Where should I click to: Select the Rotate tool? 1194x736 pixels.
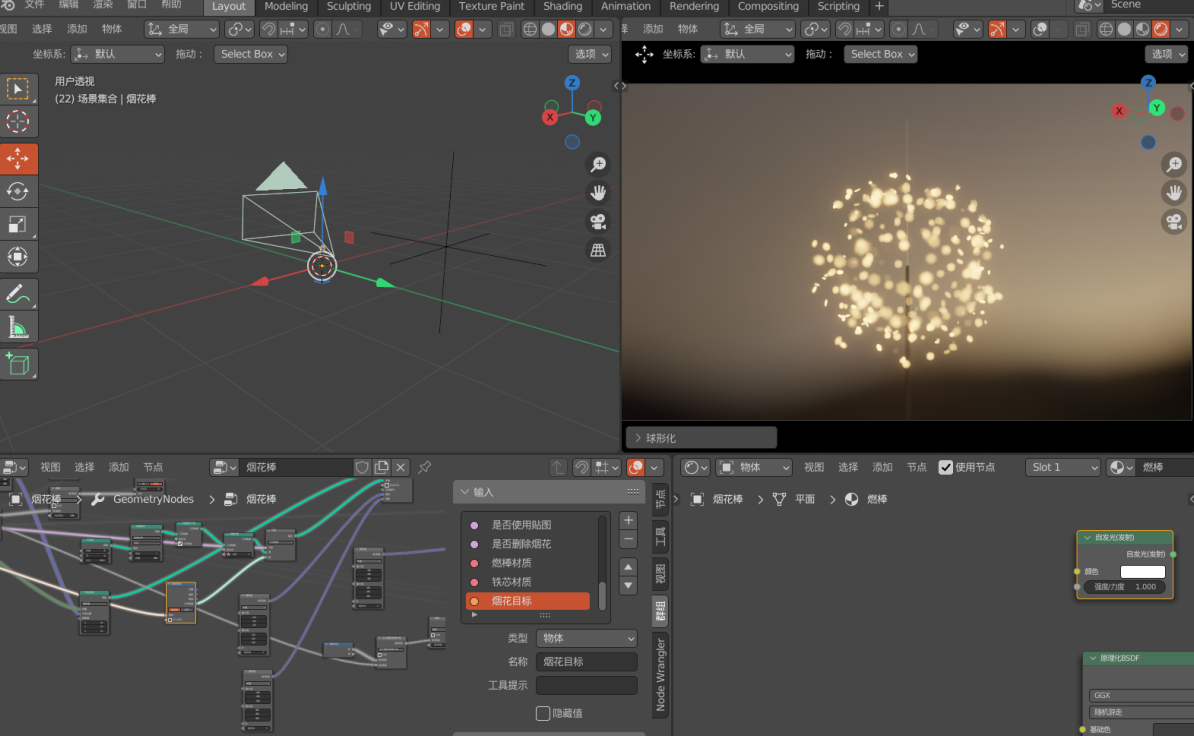tap(18, 191)
